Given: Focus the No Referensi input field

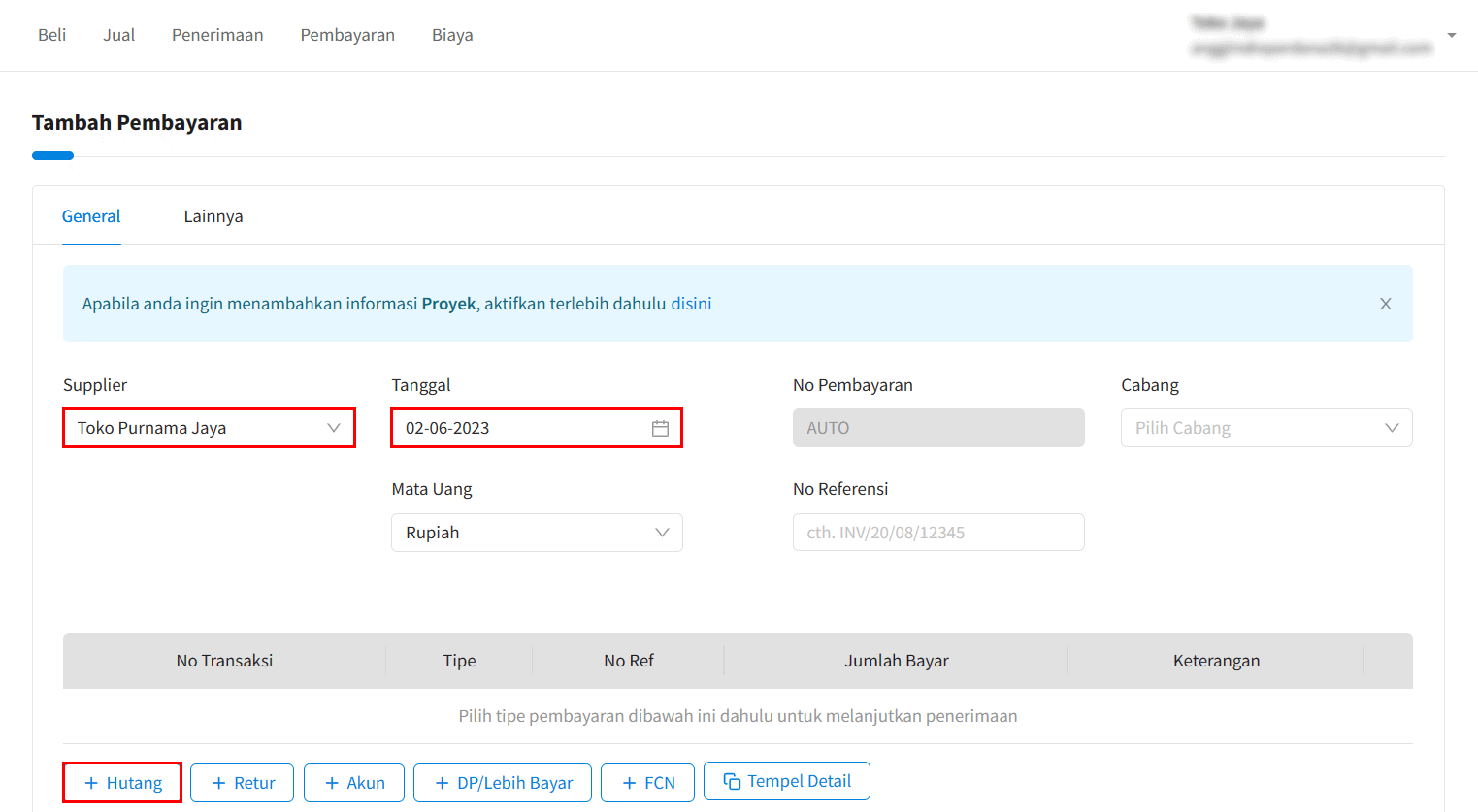Looking at the screenshot, I should (x=937, y=533).
